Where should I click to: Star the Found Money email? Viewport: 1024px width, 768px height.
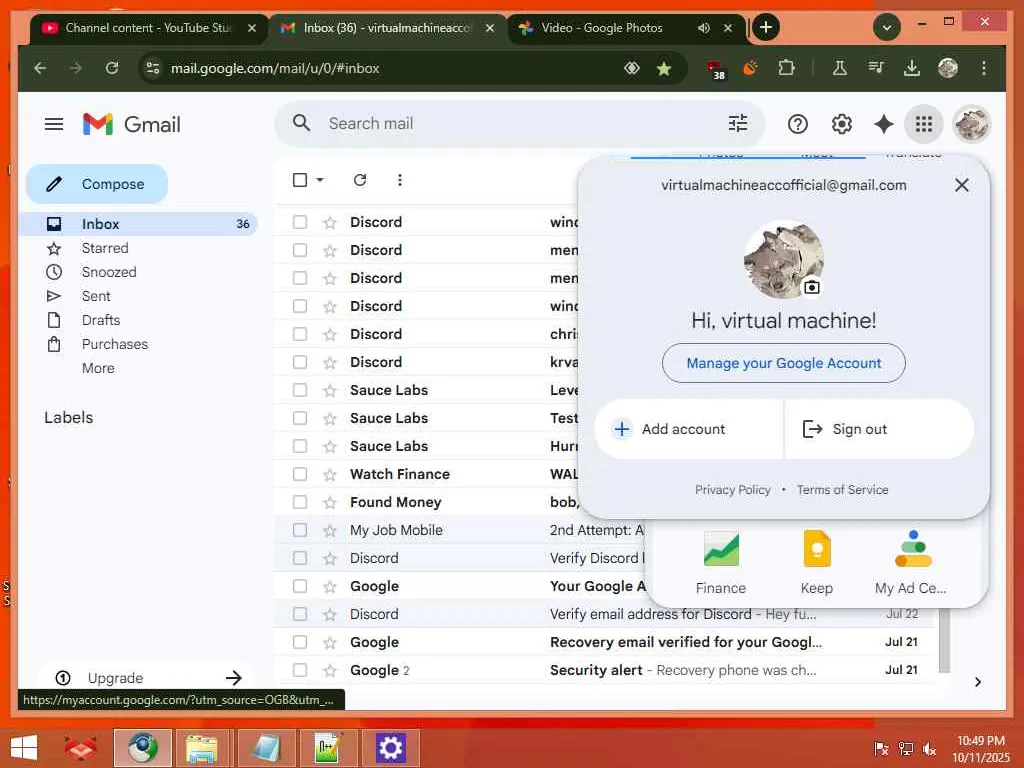click(330, 503)
